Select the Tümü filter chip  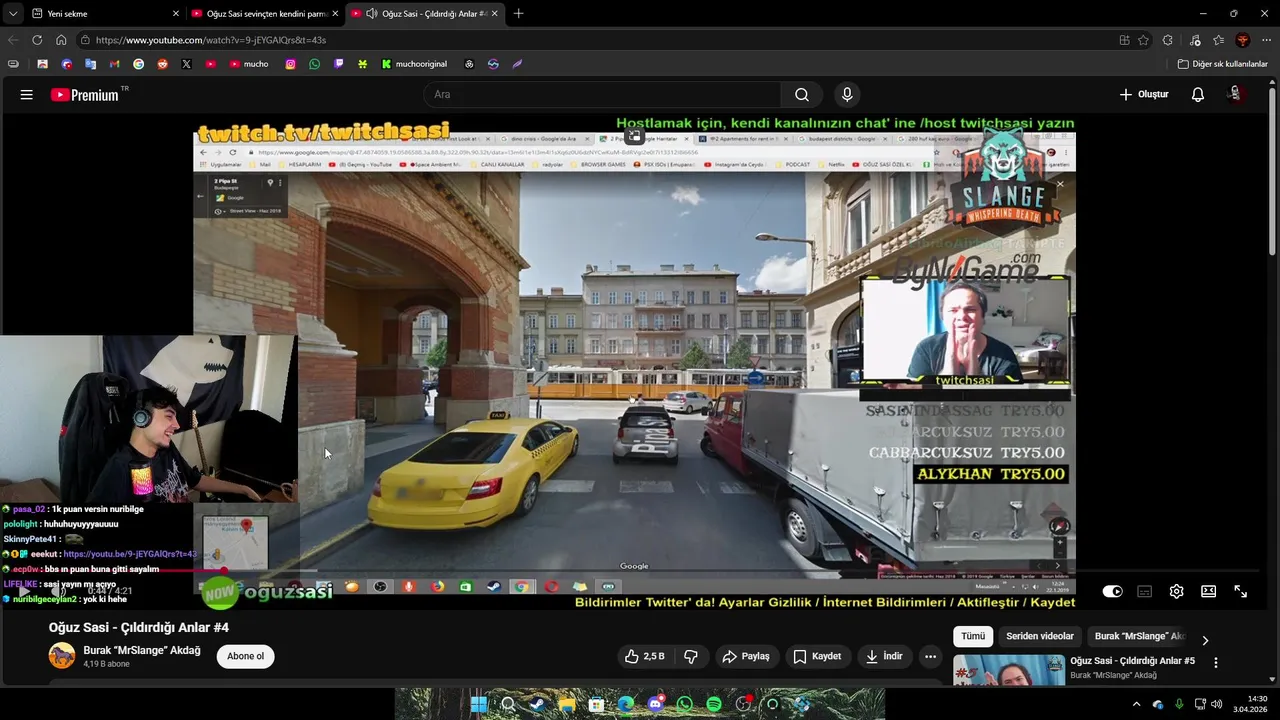pyautogui.click(x=973, y=636)
